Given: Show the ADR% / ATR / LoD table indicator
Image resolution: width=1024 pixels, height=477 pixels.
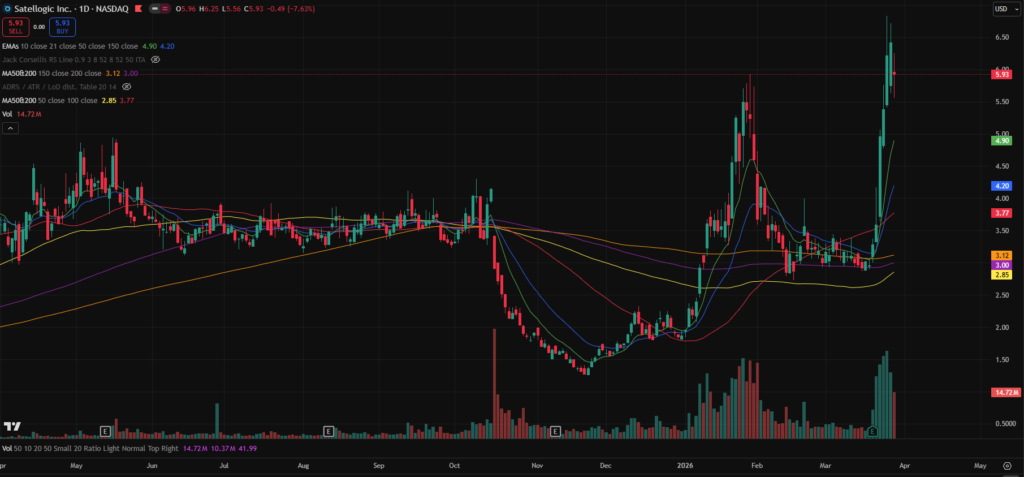Looking at the screenshot, I should [x=127, y=87].
